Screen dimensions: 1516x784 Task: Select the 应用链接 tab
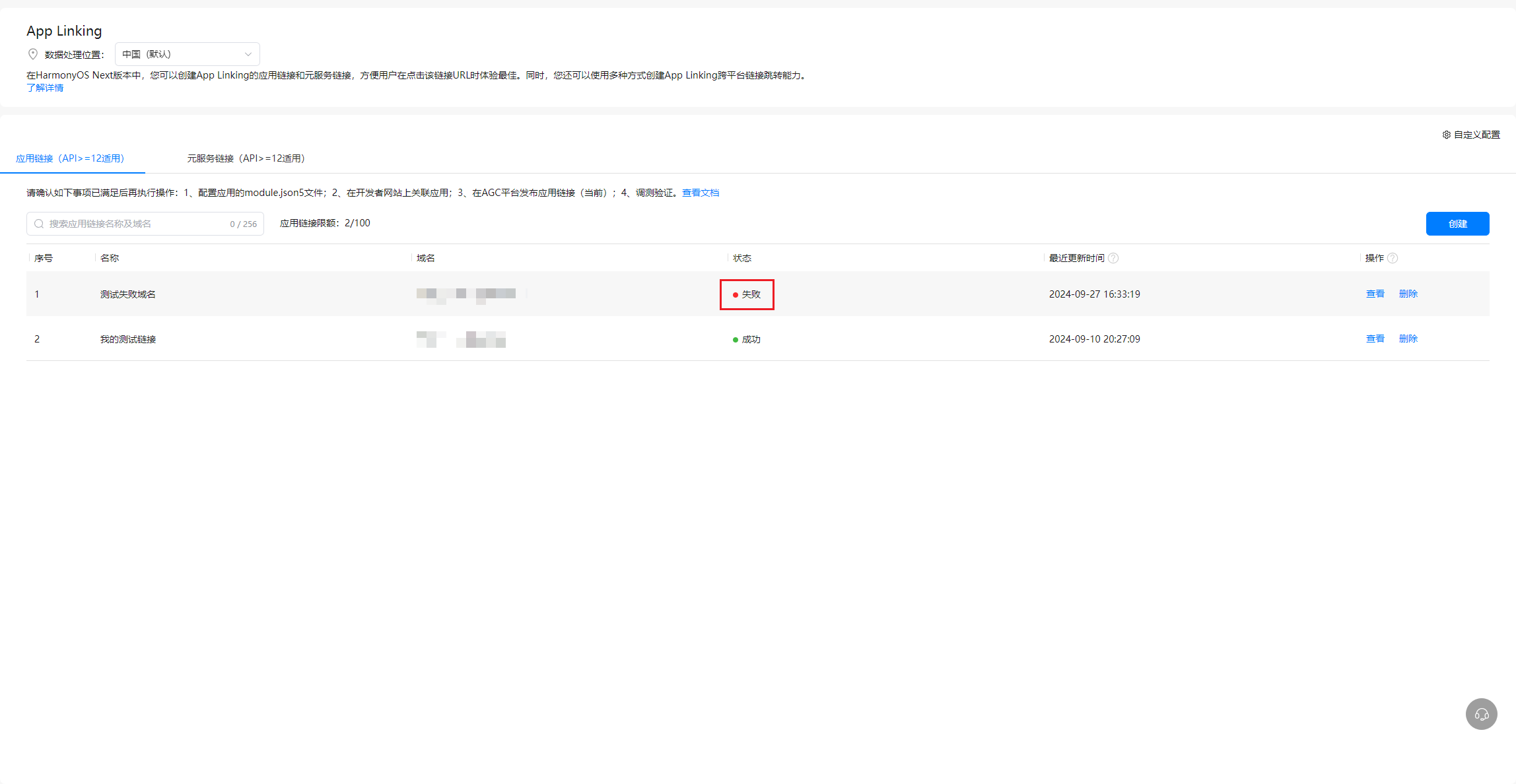[70, 158]
